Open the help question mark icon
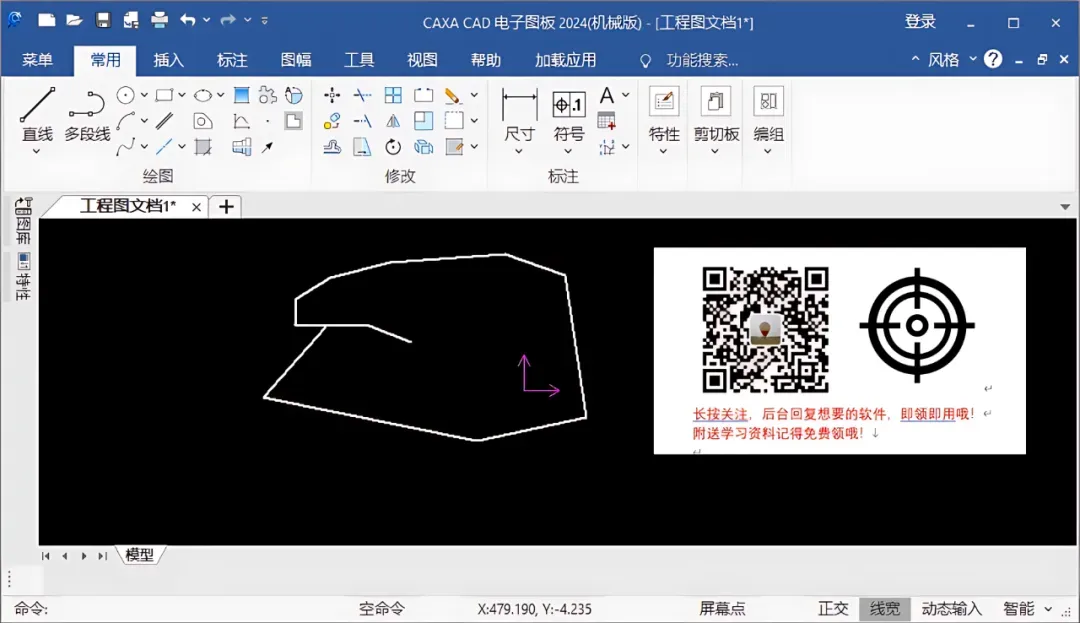The height and width of the screenshot is (623, 1080). click(993, 59)
